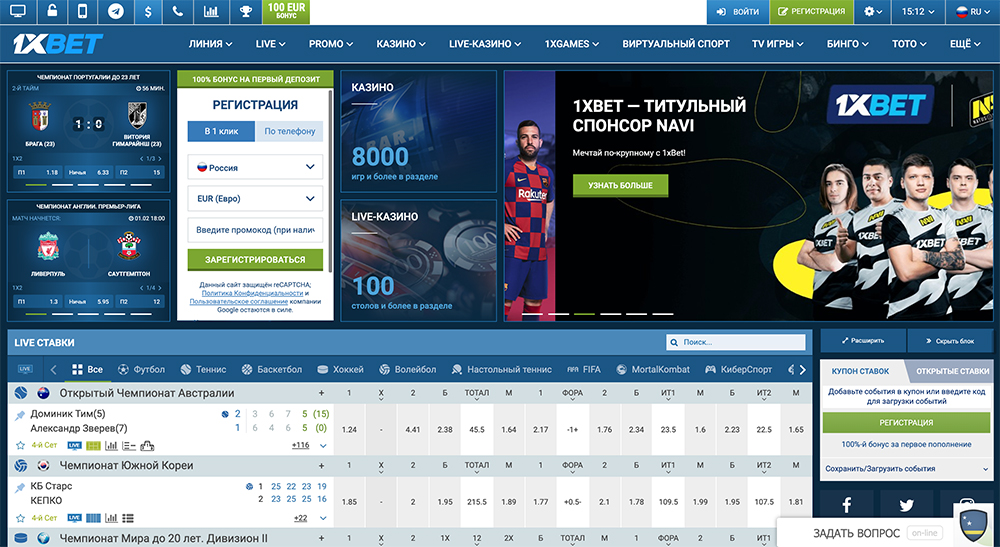Click the phone callback icon
1000x547 pixels.
(x=178, y=12)
